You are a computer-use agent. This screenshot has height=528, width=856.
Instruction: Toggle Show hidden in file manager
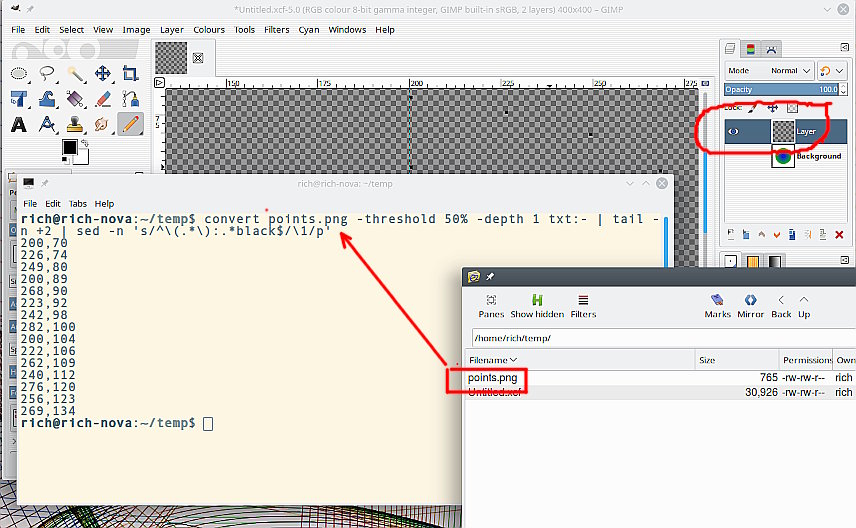pyautogui.click(x=537, y=306)
